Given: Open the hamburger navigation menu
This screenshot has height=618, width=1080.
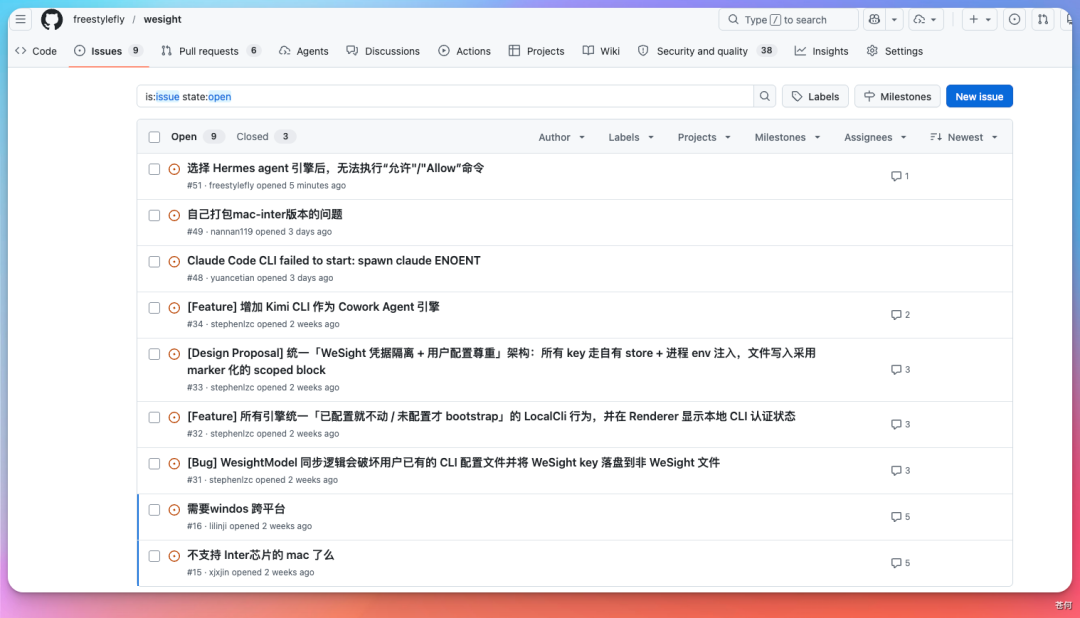Looking at the screenshot, I should 21,19.
